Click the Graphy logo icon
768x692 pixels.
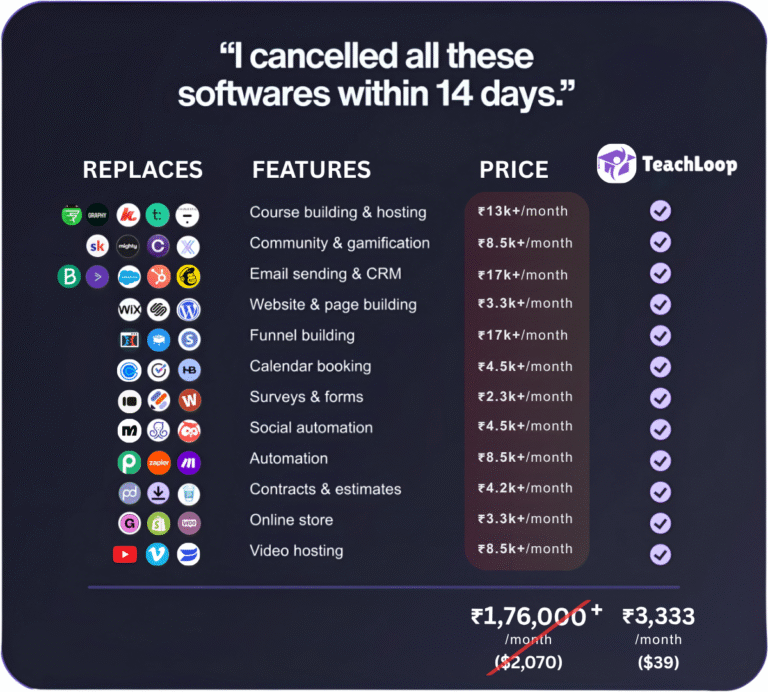pos(97,213)
